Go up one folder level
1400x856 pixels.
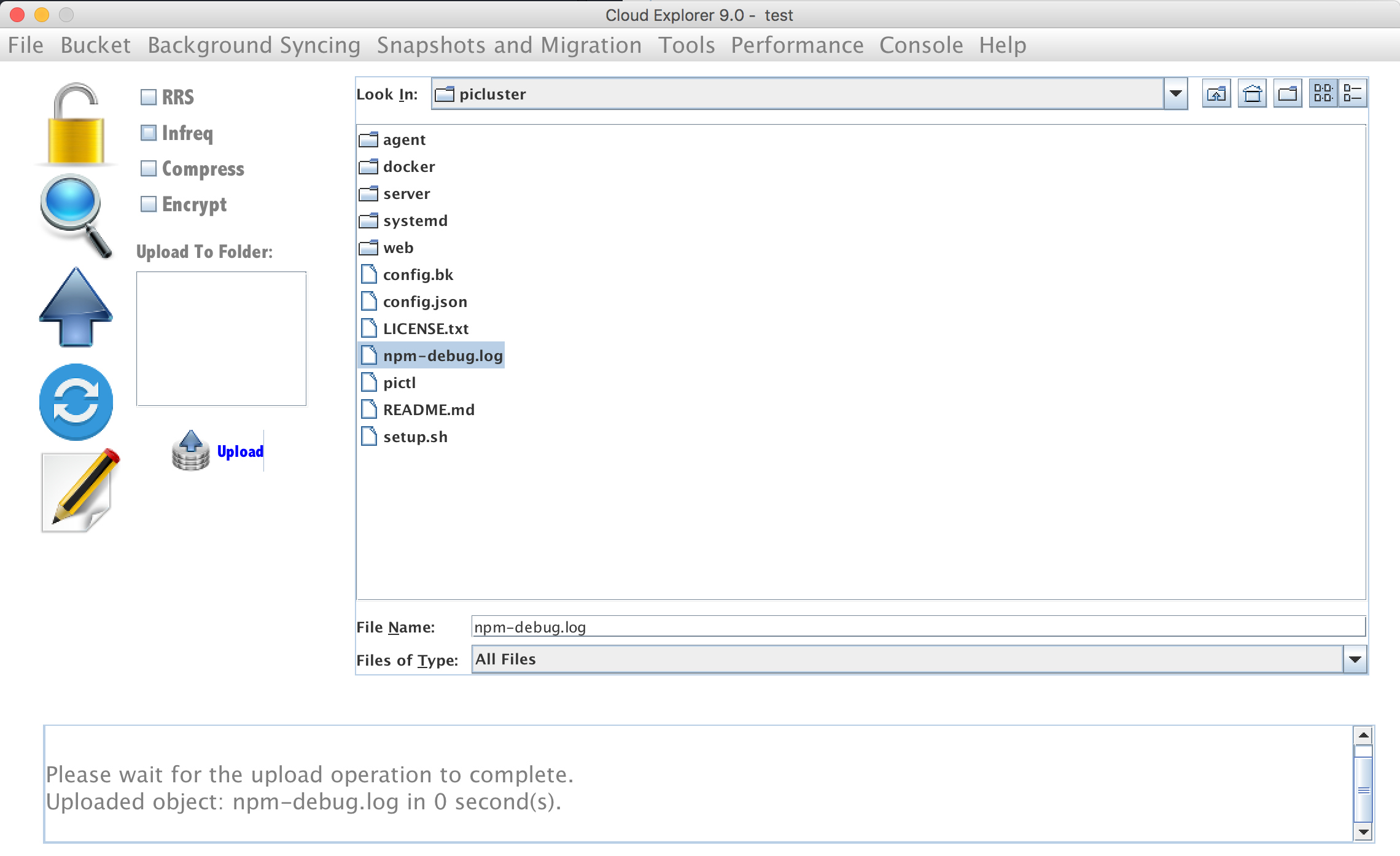point(1216,94)
